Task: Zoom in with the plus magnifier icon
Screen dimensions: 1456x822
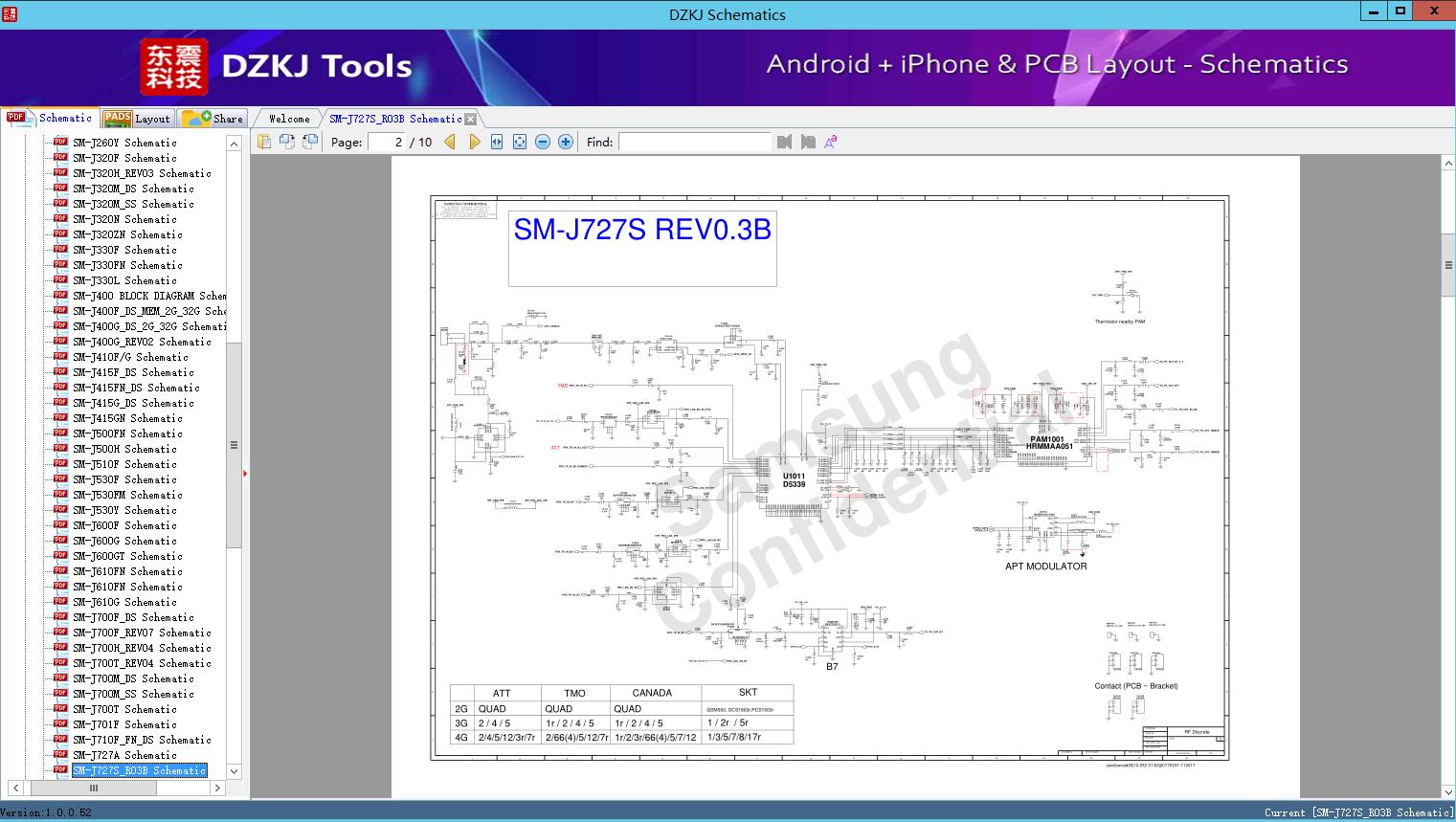Action: point(565,142)
